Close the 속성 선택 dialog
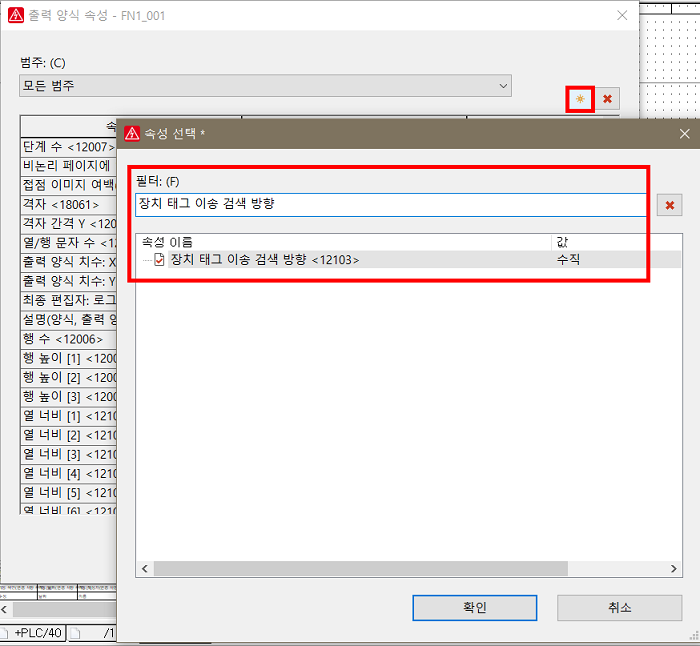 [x=684, y=133]
